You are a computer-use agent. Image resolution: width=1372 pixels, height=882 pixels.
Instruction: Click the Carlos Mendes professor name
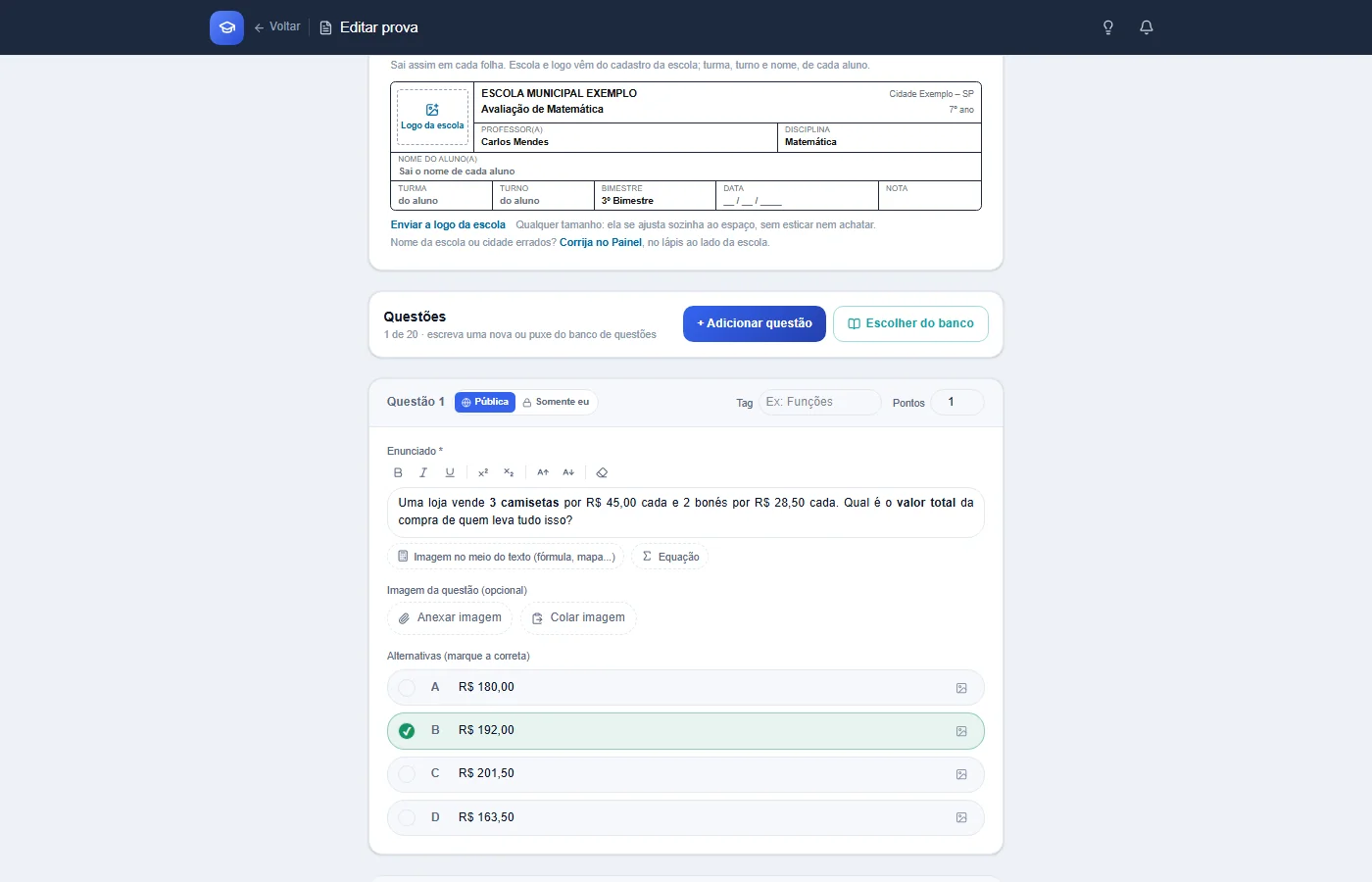514,142
